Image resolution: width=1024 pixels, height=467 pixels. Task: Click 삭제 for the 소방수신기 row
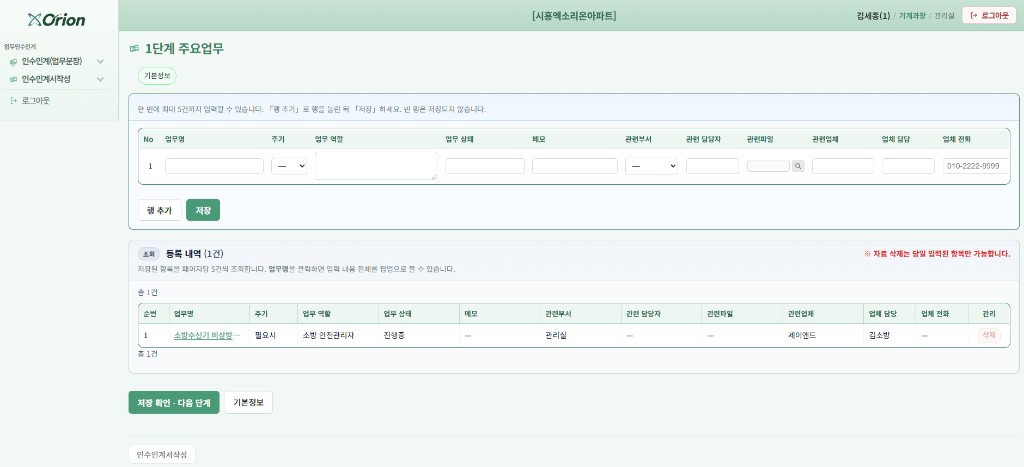[x=989, y=335]
